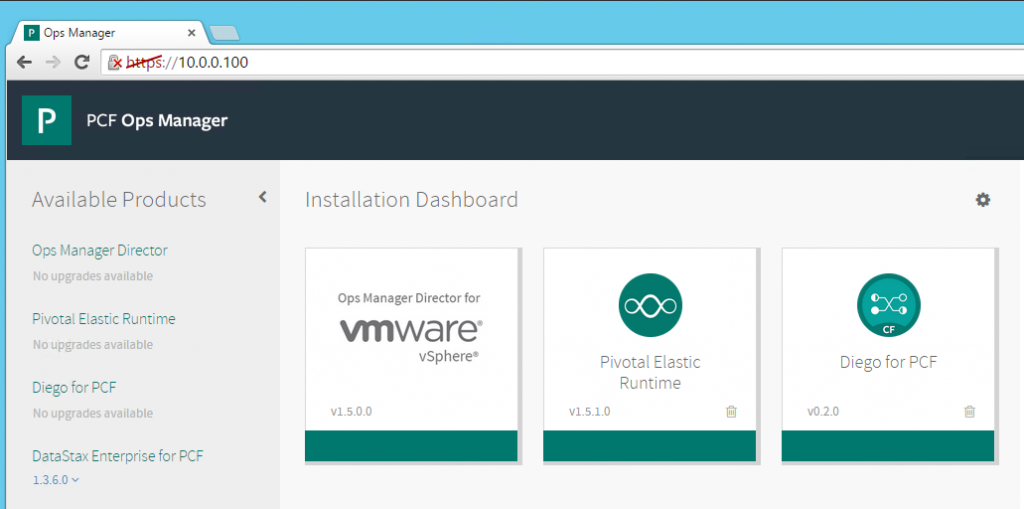Click Ops Manager Director in sidebar
The image size is (1024, 509).
(x=100, y=250)
